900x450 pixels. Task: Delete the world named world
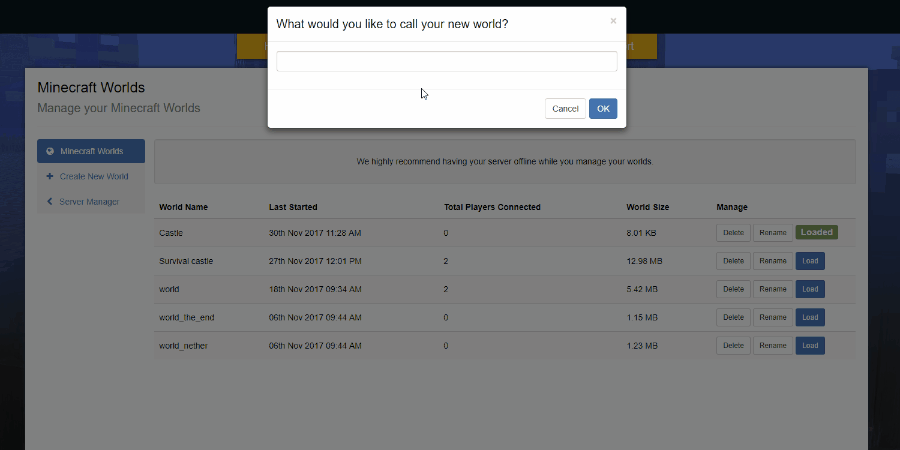(x=733, y=289)
